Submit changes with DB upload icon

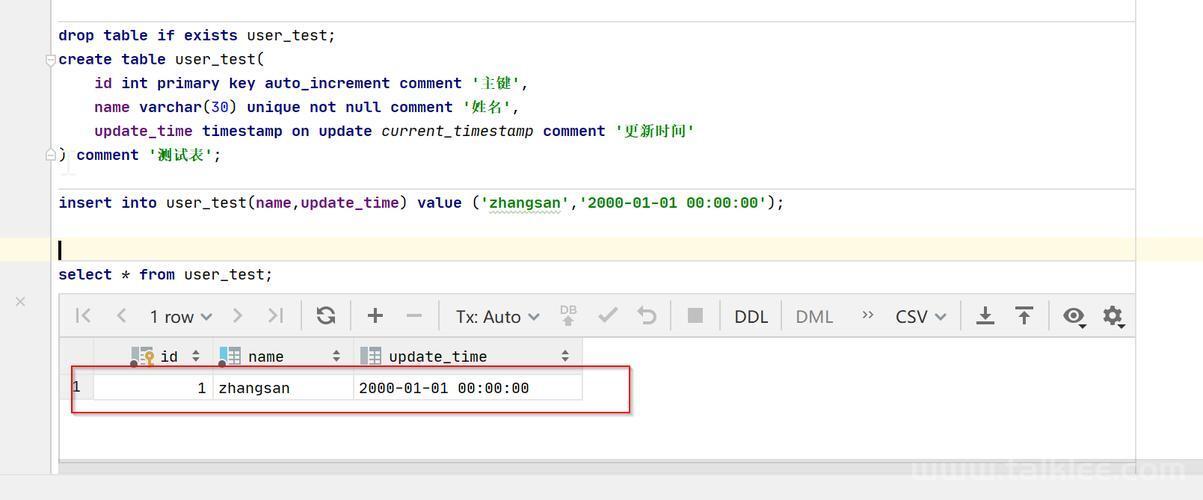[x=568, y=316]
